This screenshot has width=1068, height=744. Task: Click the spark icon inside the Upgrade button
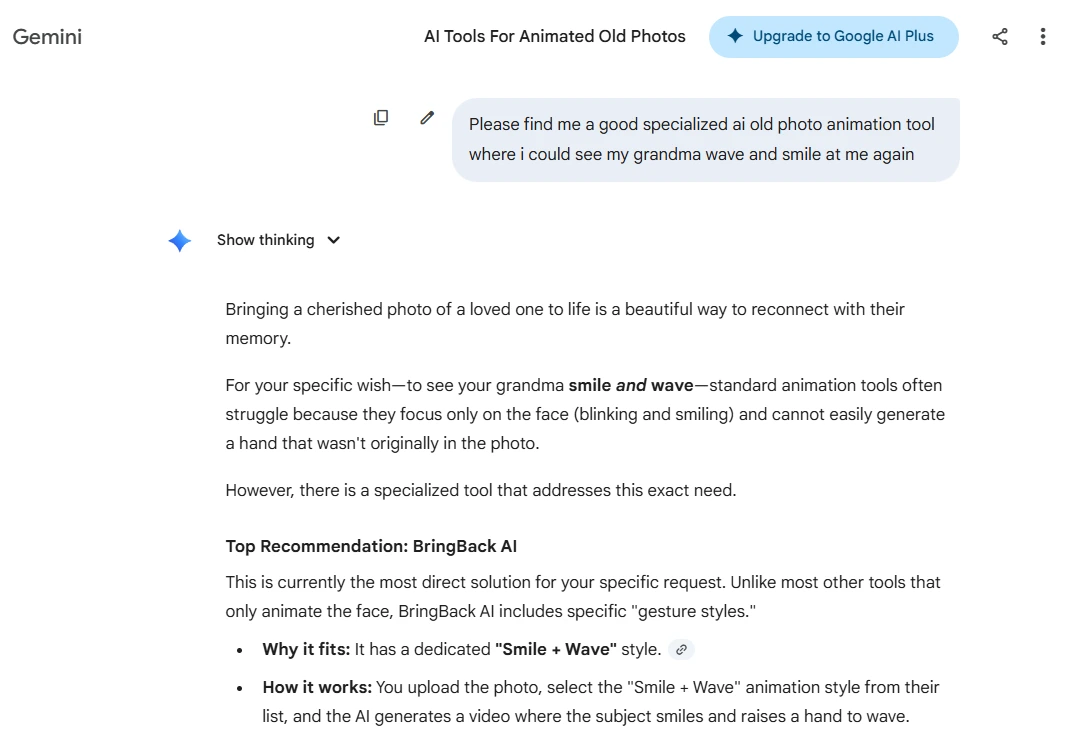point(735,36)
